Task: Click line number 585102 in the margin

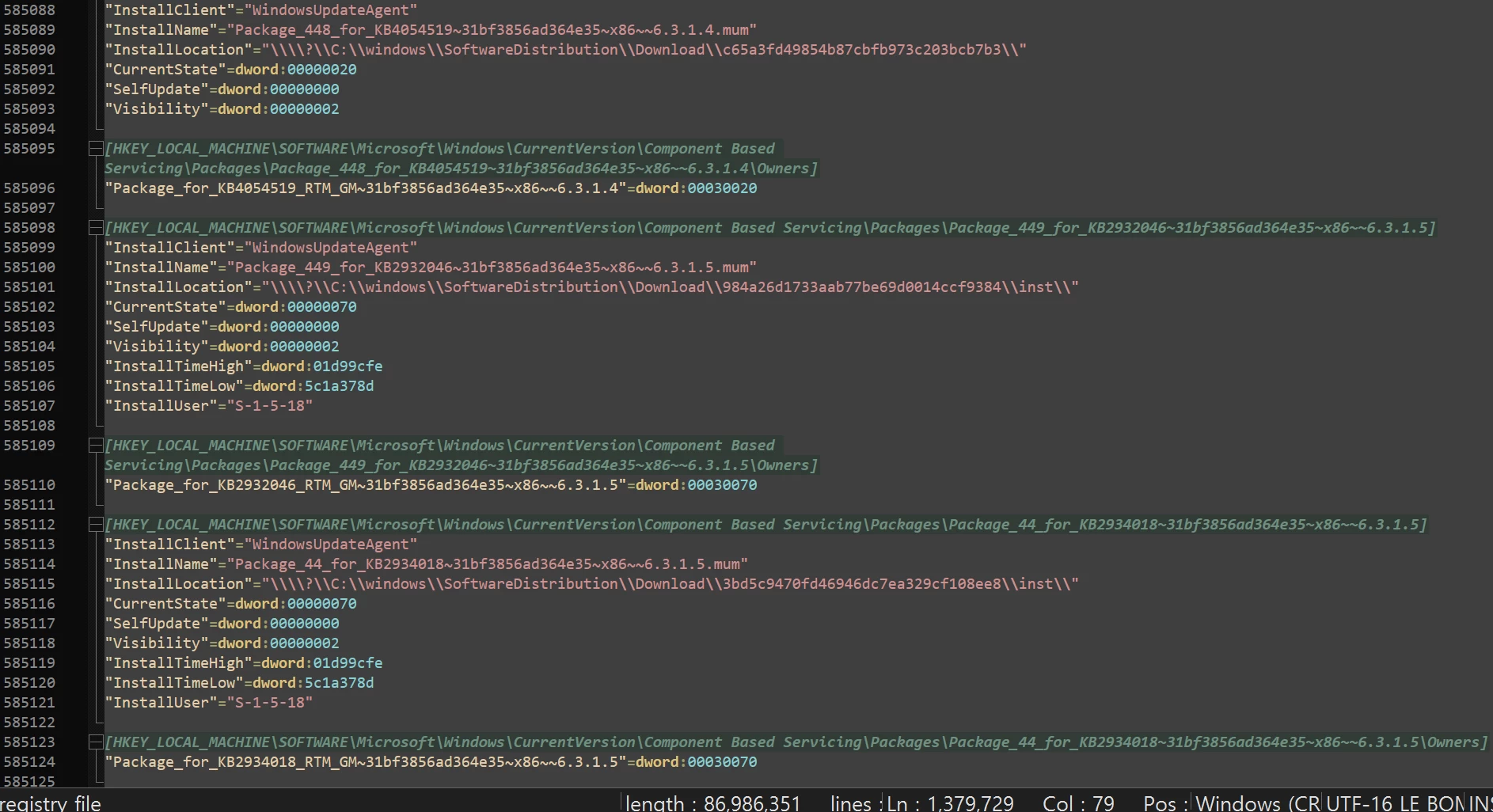Action: coord(29,307)
